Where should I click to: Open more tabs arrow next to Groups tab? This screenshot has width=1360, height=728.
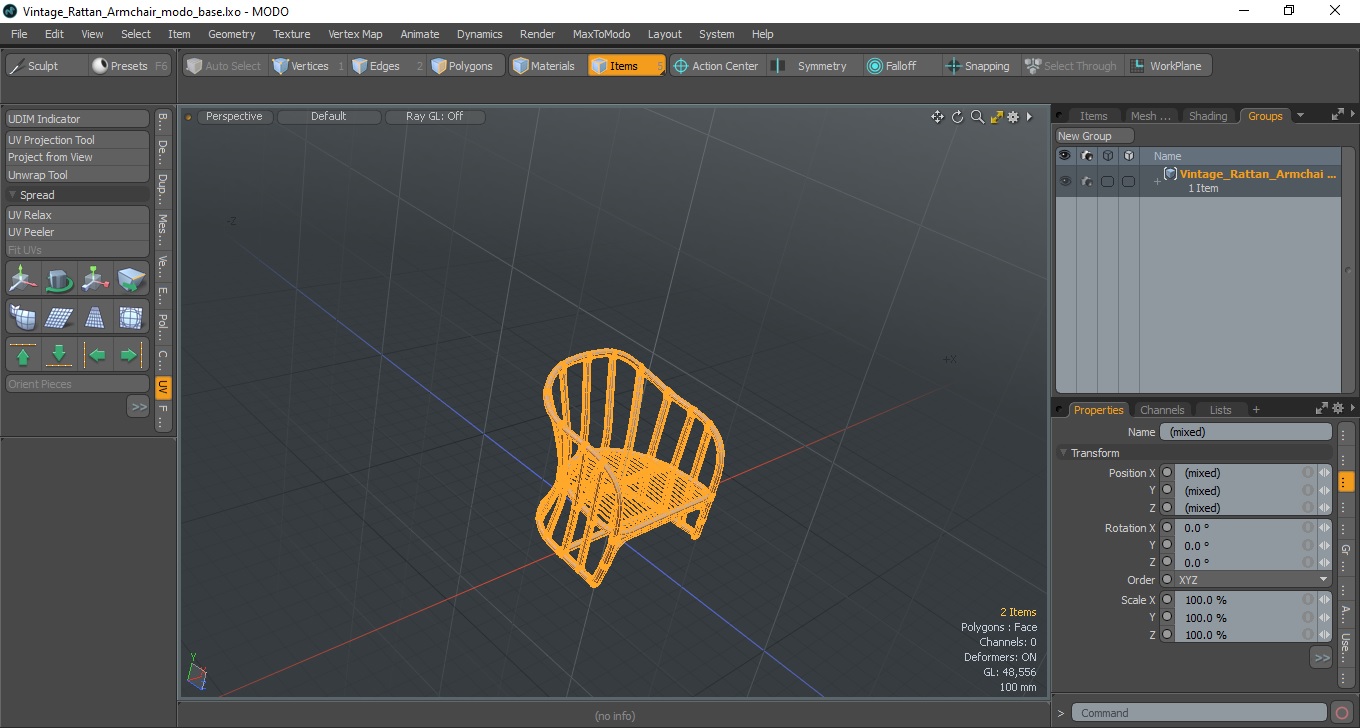1300,115
